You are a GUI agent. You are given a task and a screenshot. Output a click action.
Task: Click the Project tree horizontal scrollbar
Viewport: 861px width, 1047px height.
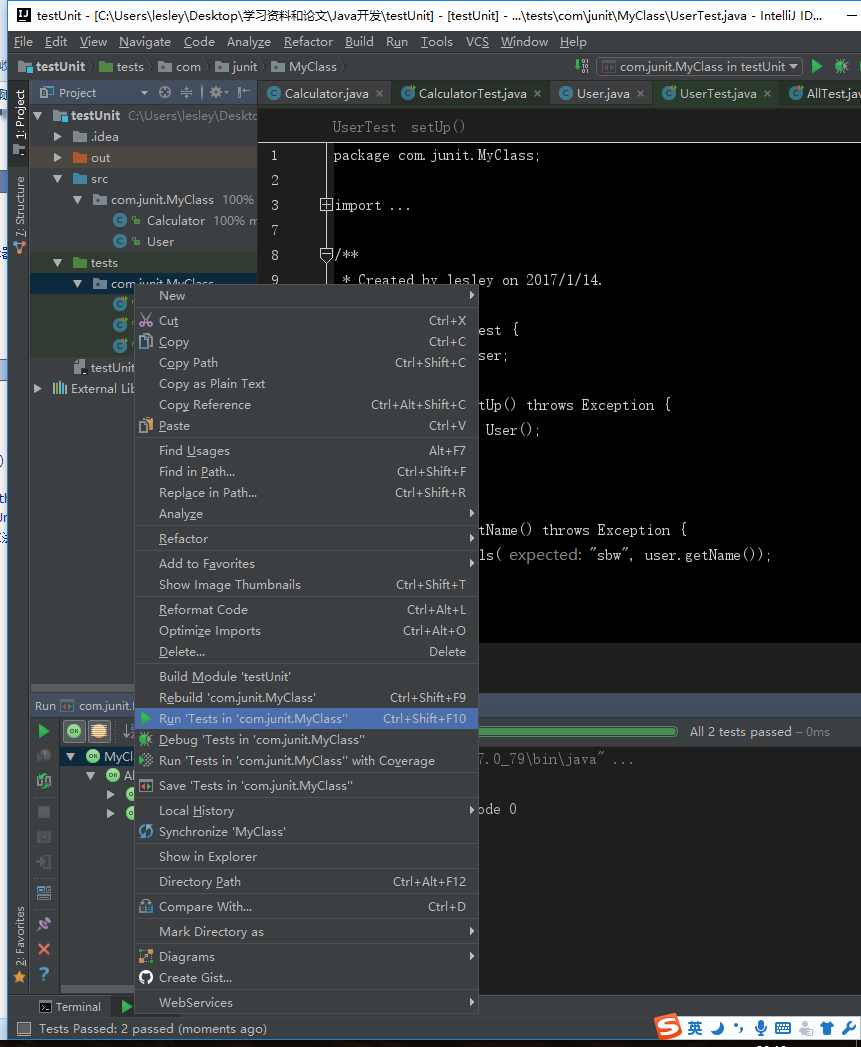click(83, 688)
